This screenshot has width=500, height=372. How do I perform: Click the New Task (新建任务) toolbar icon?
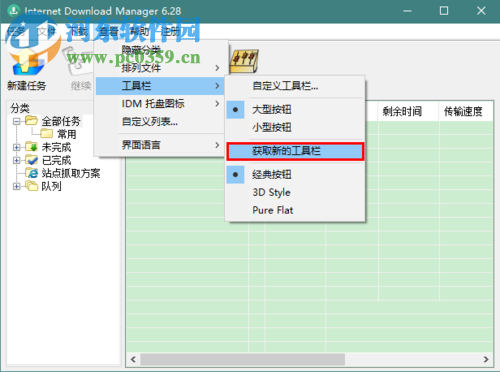[27, 63]
